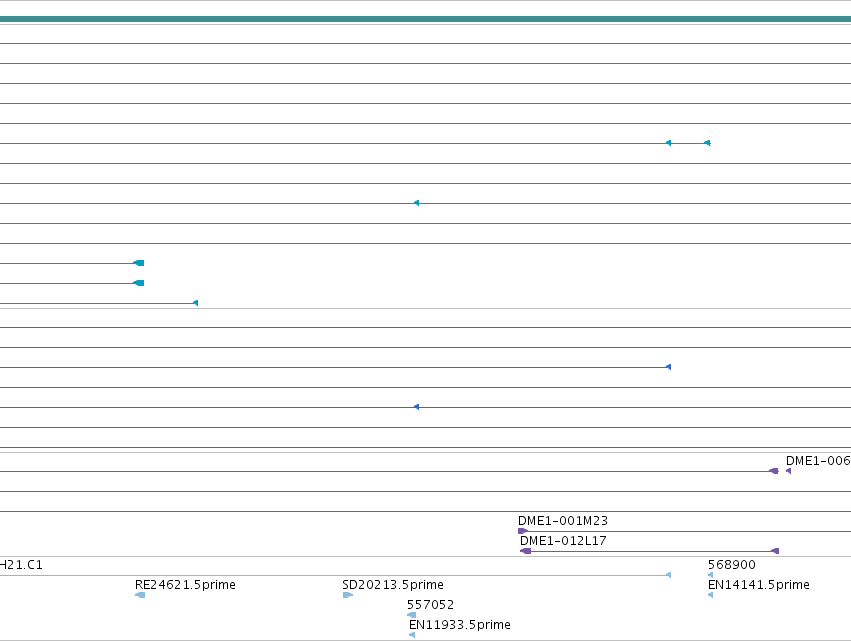Click the DME1-001M23 label
851x641 pixels.
(563, 521)
